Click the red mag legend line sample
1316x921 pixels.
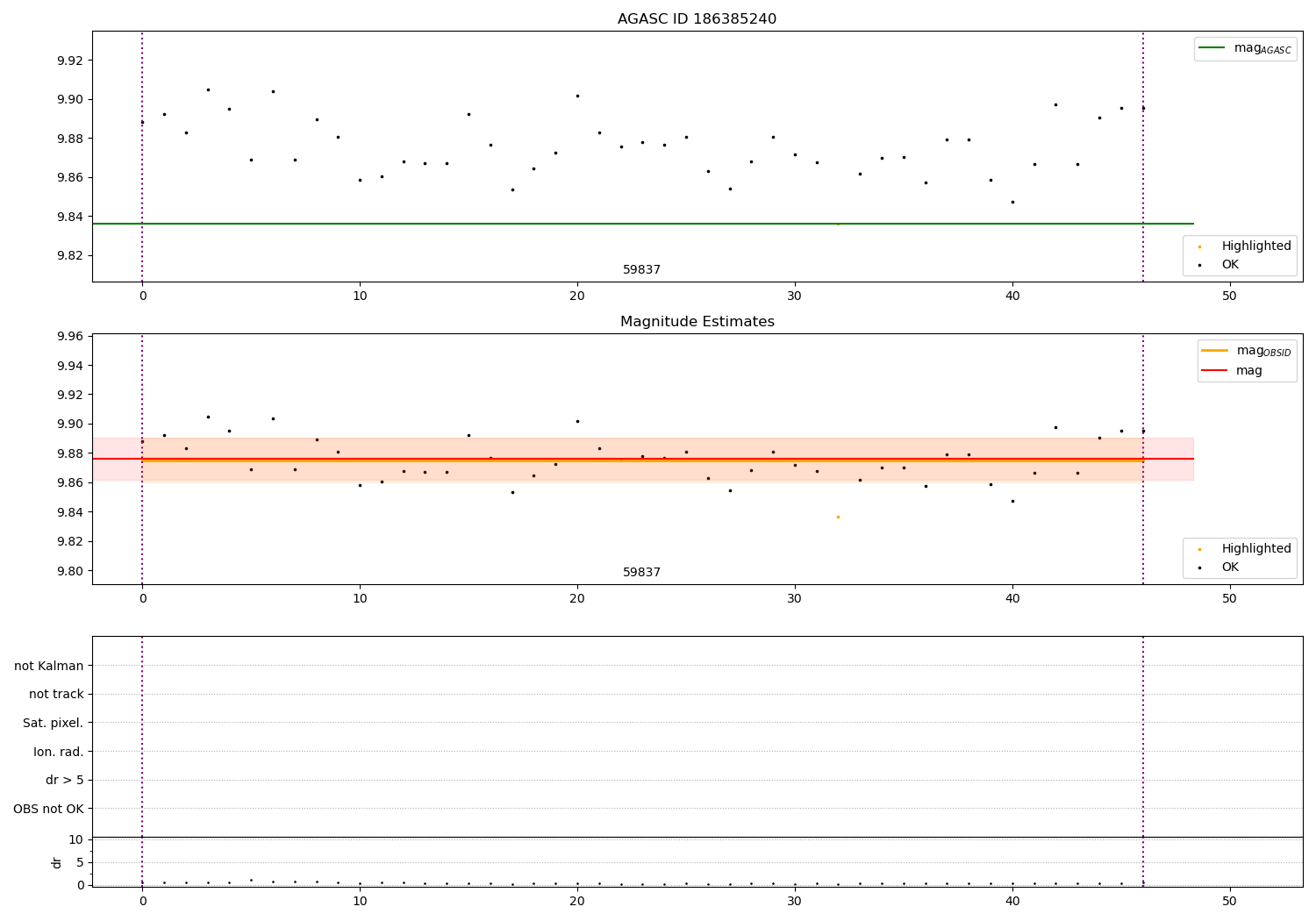coord(1215,371)
